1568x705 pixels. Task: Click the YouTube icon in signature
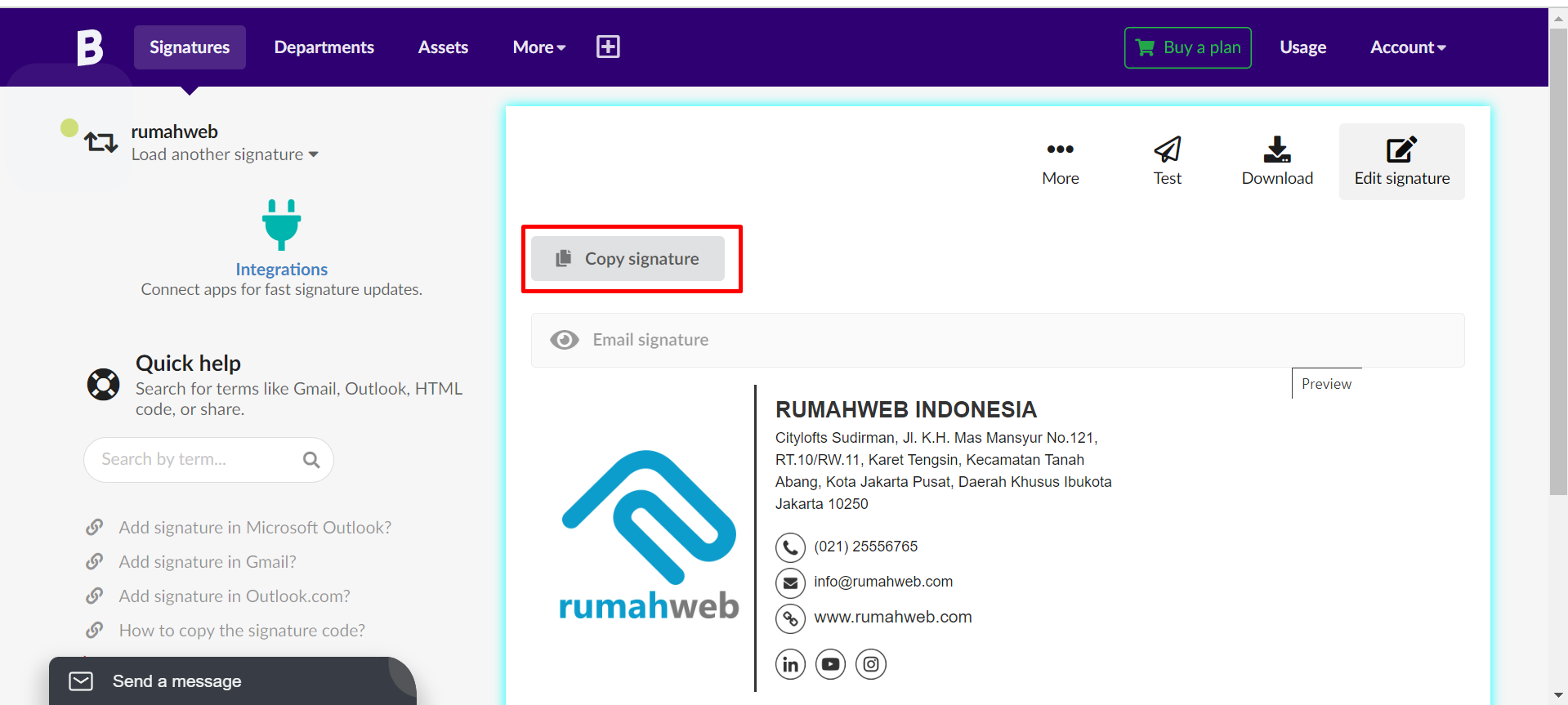coord(831,664)
